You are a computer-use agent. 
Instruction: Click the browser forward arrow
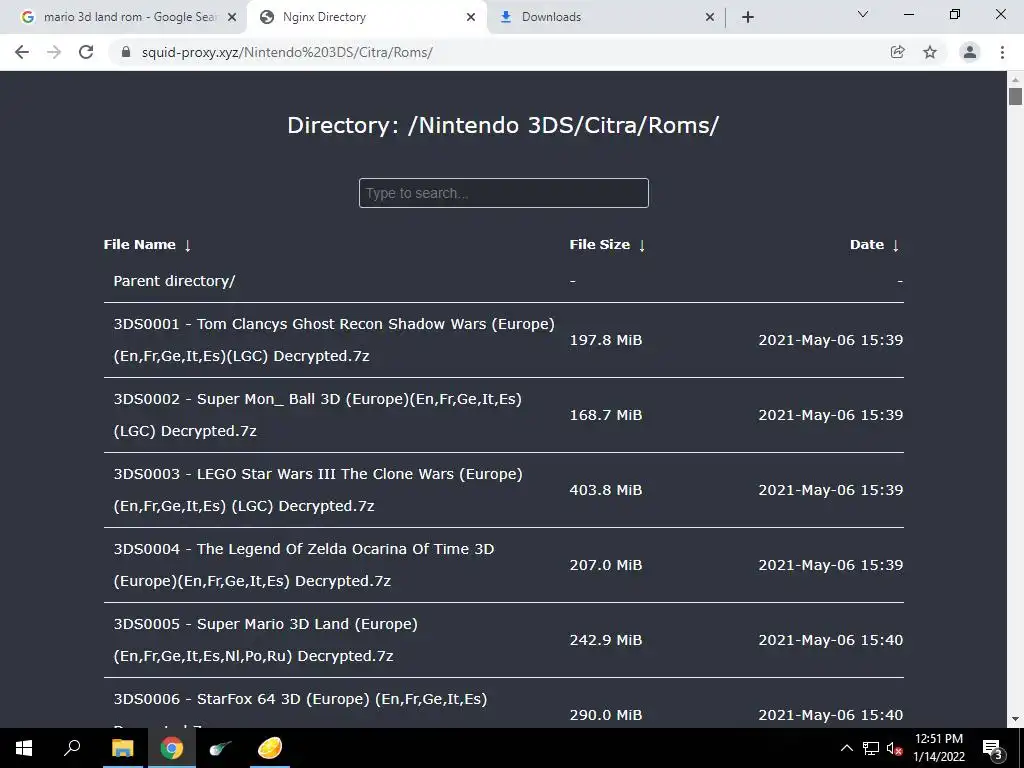click(x=54, y=52)
